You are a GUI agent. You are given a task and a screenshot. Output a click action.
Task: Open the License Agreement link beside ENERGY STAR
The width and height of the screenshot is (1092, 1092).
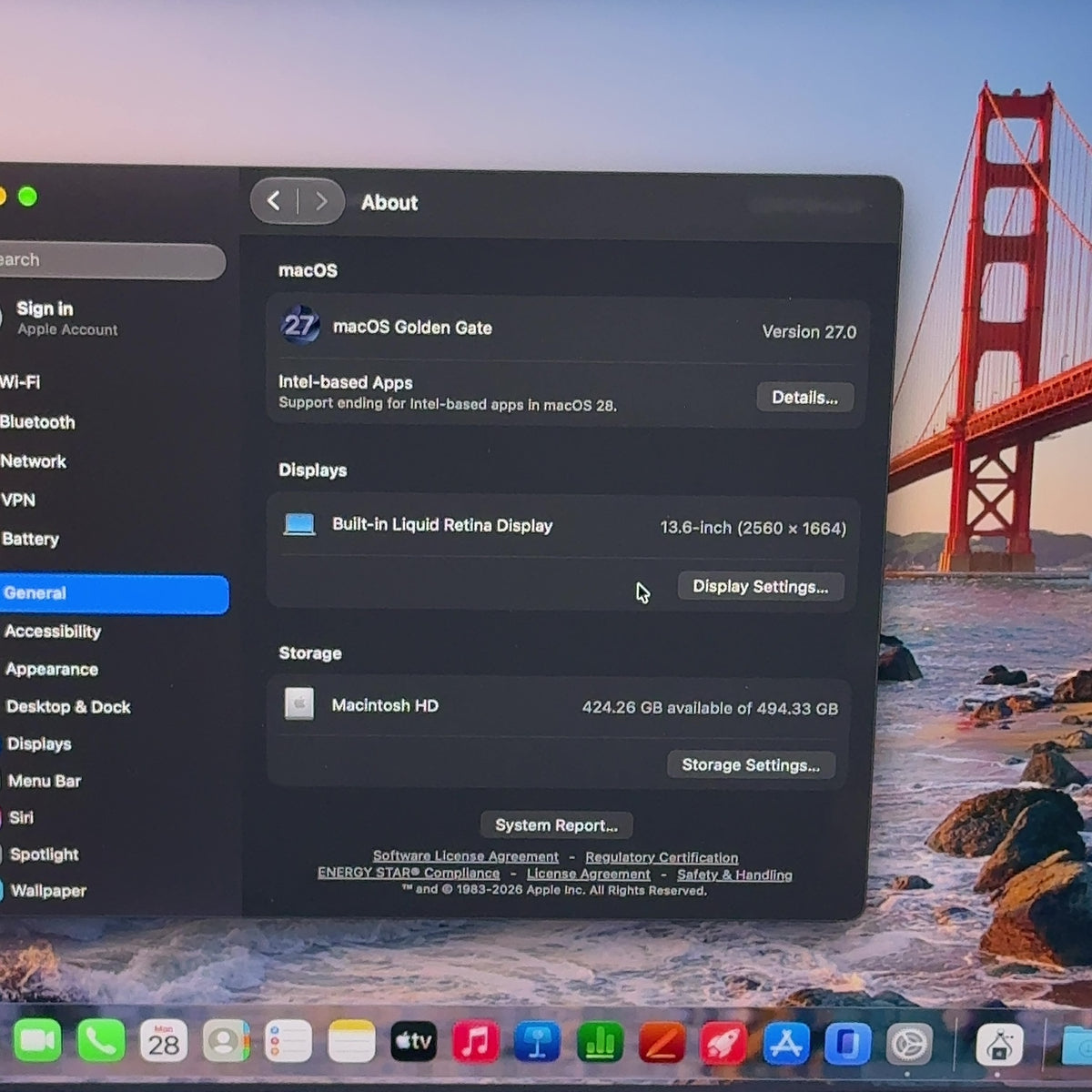(x=589, y=874)
